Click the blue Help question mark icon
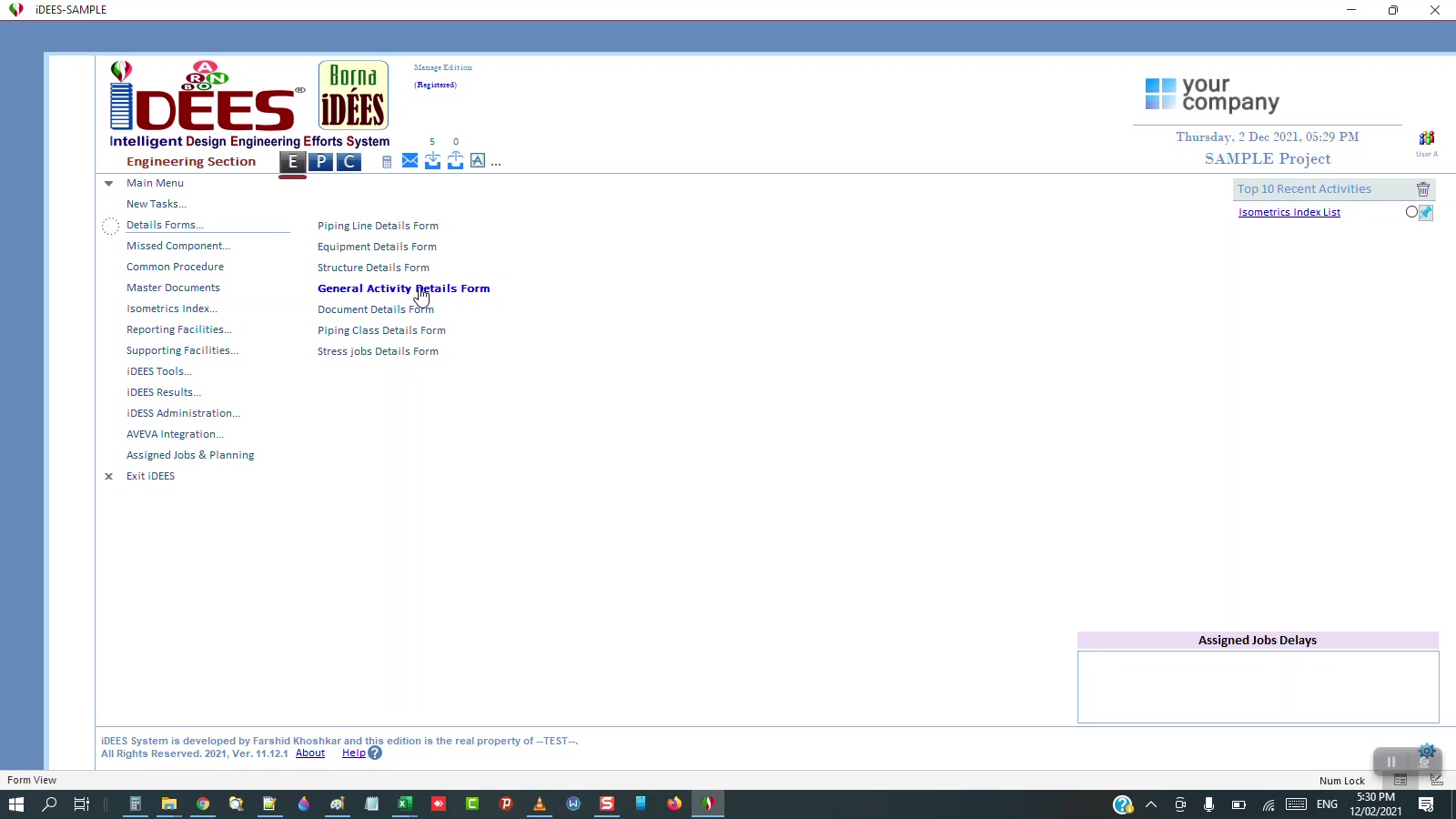This screenshot has height=819, width=1456. [x=375, y=753]
